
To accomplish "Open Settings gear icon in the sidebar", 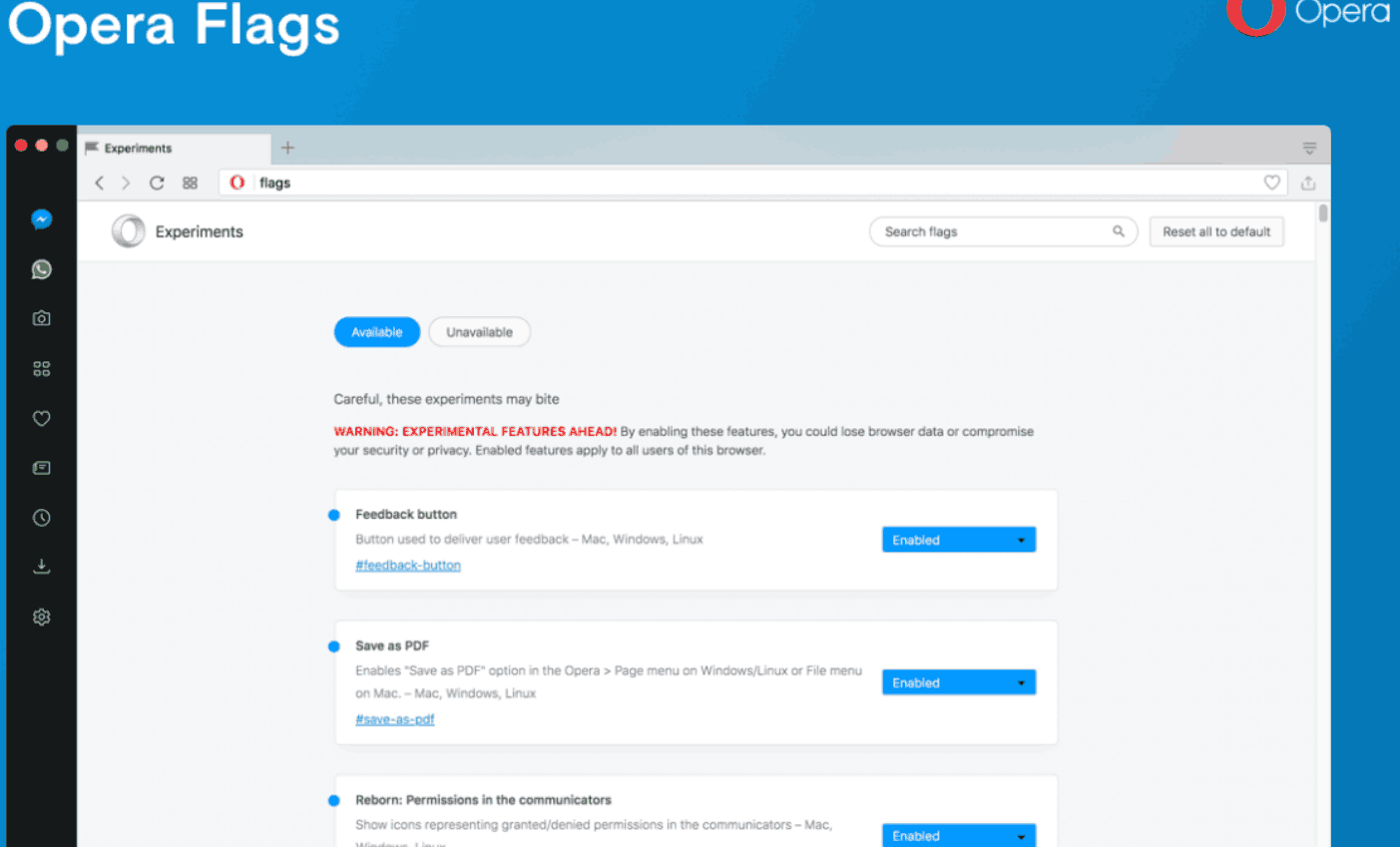I will 41,617.
